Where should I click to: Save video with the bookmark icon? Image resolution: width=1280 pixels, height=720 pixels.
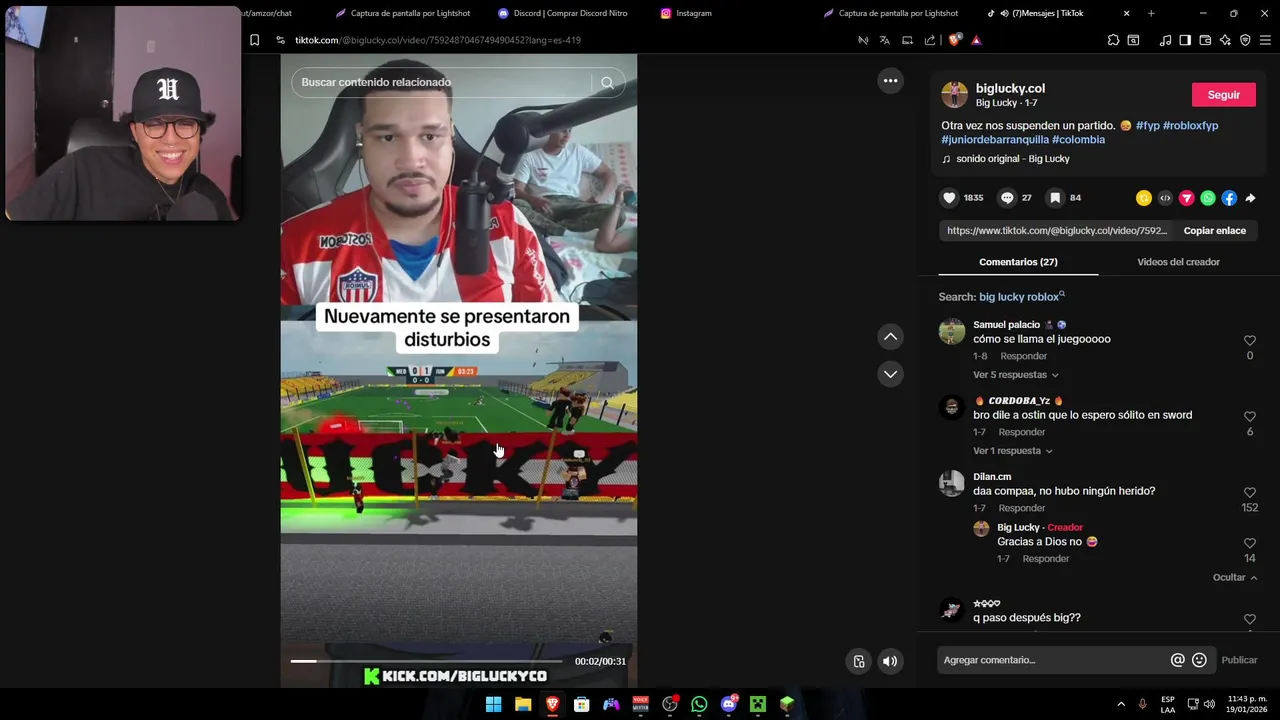(1055, 198)
